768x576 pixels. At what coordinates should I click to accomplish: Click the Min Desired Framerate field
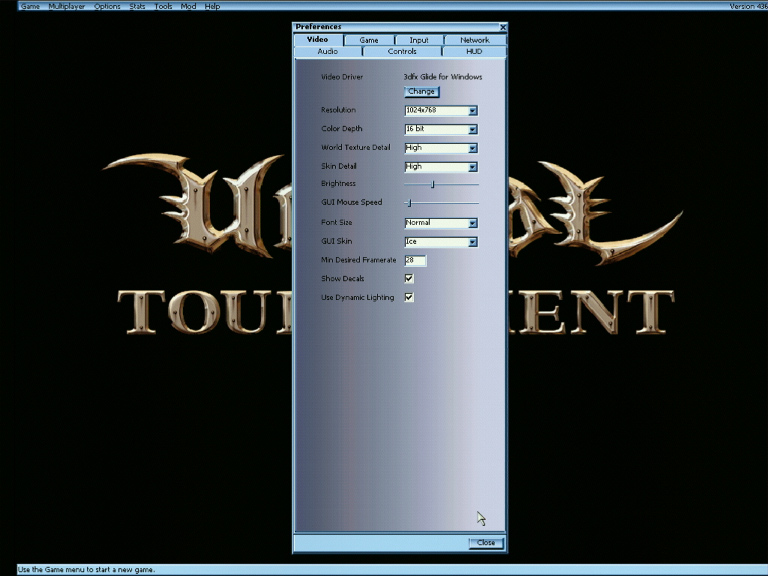tap(415, 261)
